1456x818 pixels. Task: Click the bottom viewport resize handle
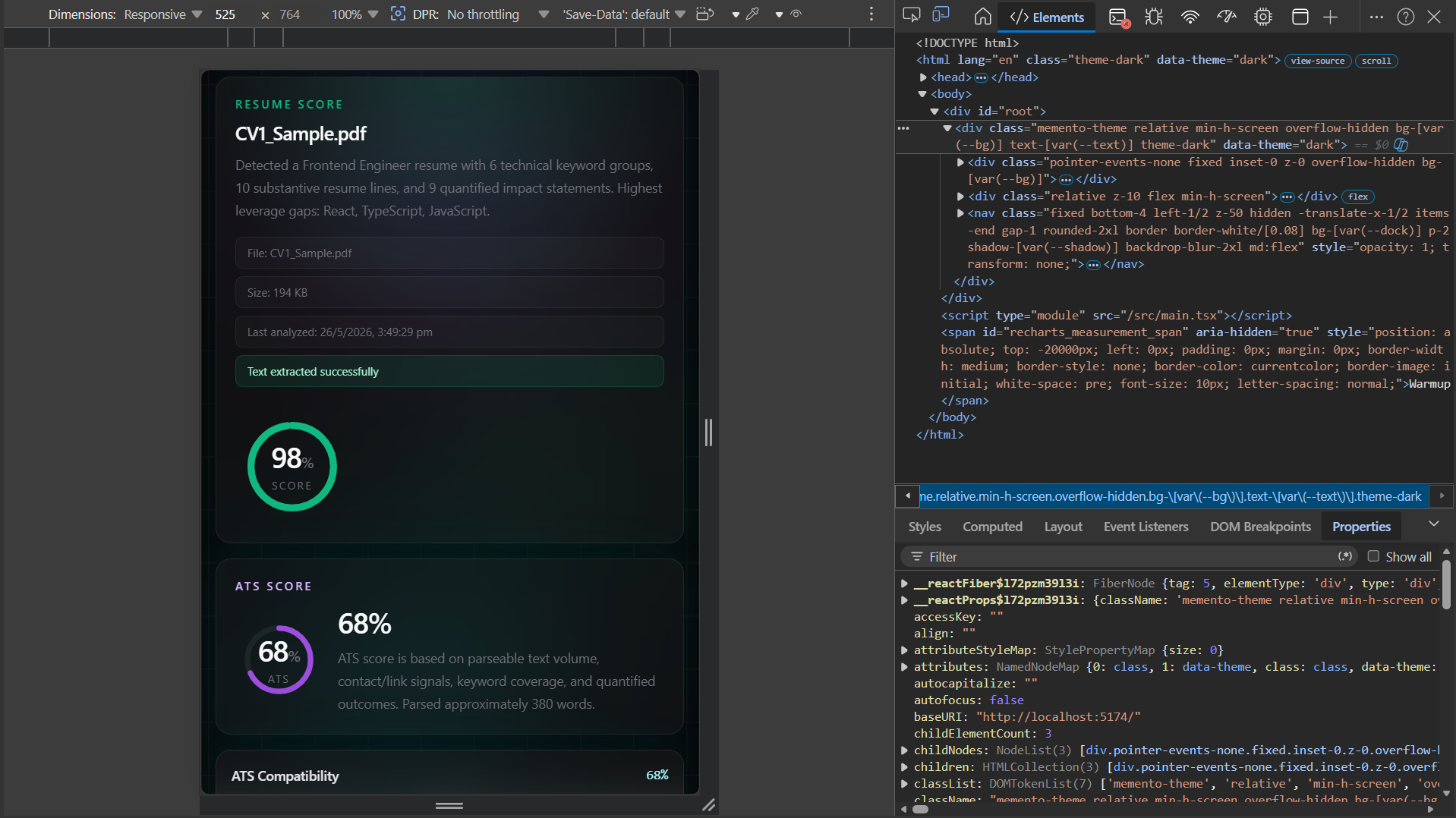click(449, 805)
